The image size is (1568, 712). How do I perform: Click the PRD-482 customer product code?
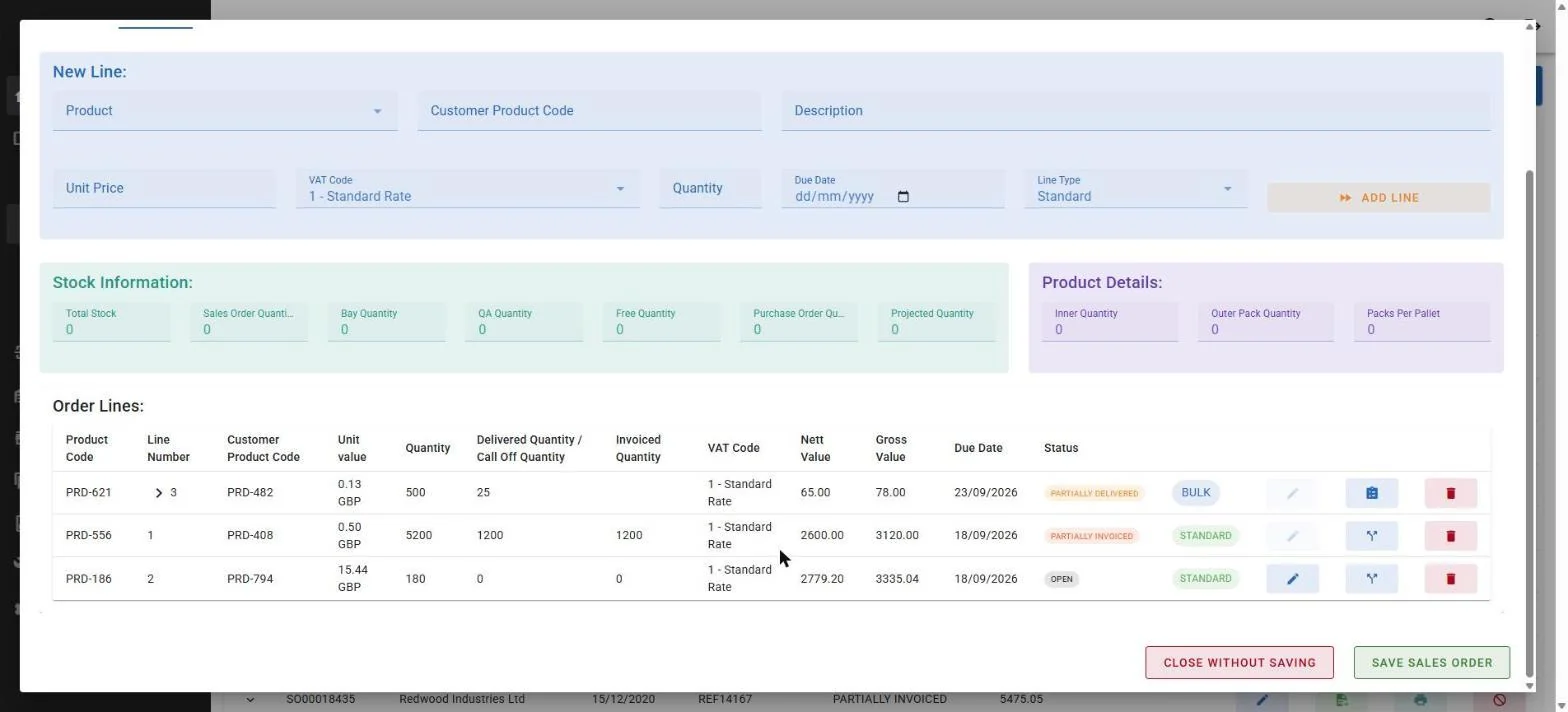point(250,493)
